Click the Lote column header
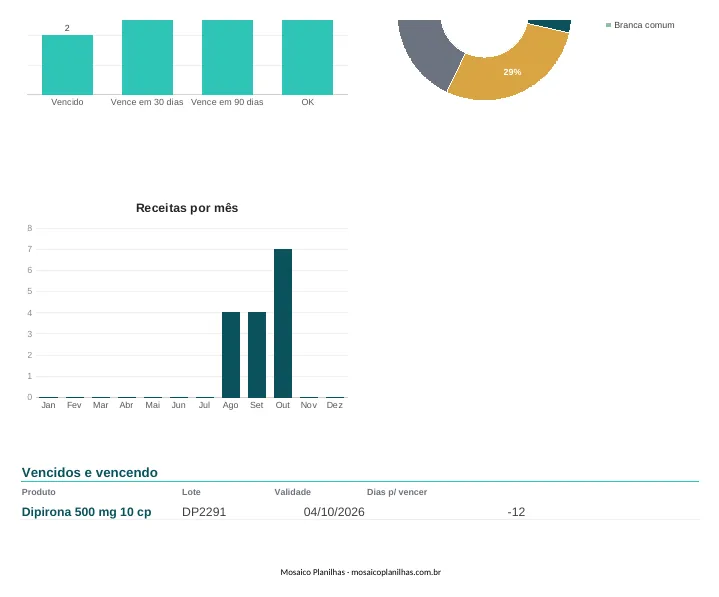This screenshot has width=719, height=597. tap(191, 492)
